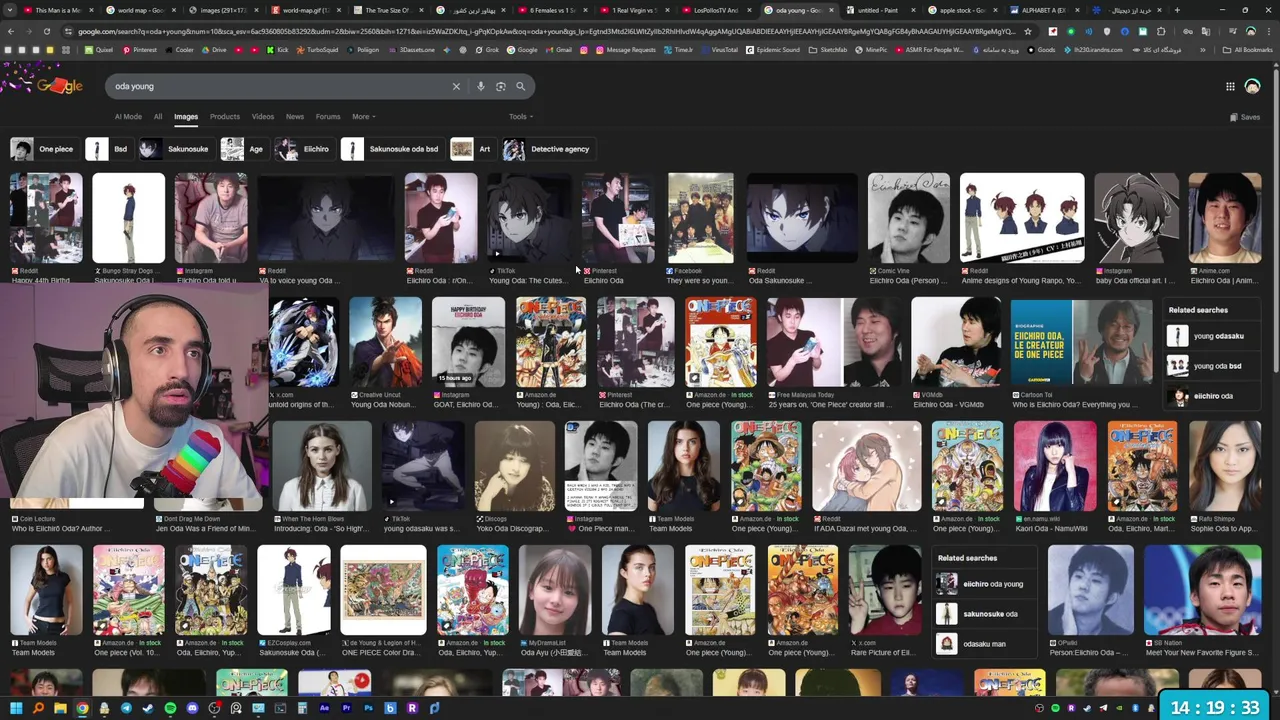Expand the Tools dropdown
The height and width of the screenshot is (720, 1280).
(520, 117)
